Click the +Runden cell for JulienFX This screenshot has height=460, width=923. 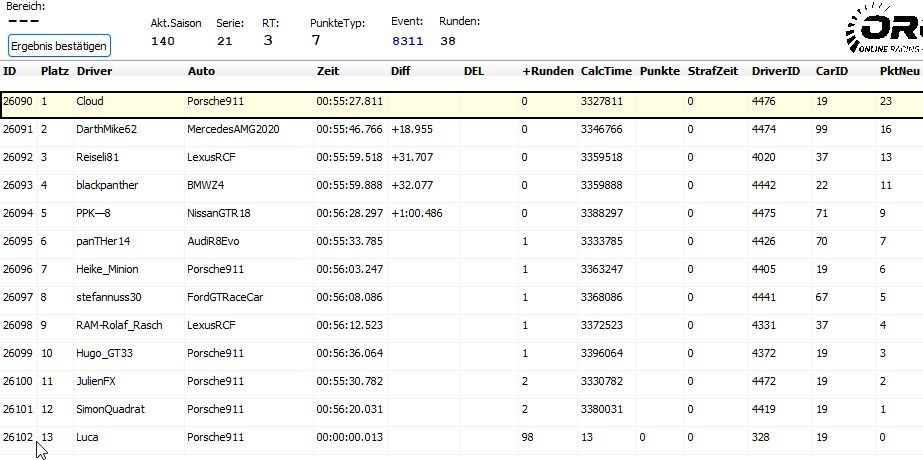[546, 381]
